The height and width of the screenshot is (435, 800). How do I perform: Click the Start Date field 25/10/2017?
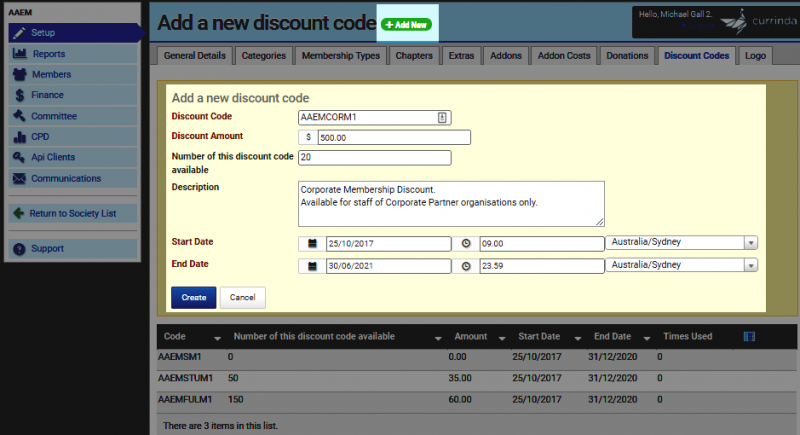[388, 244]
